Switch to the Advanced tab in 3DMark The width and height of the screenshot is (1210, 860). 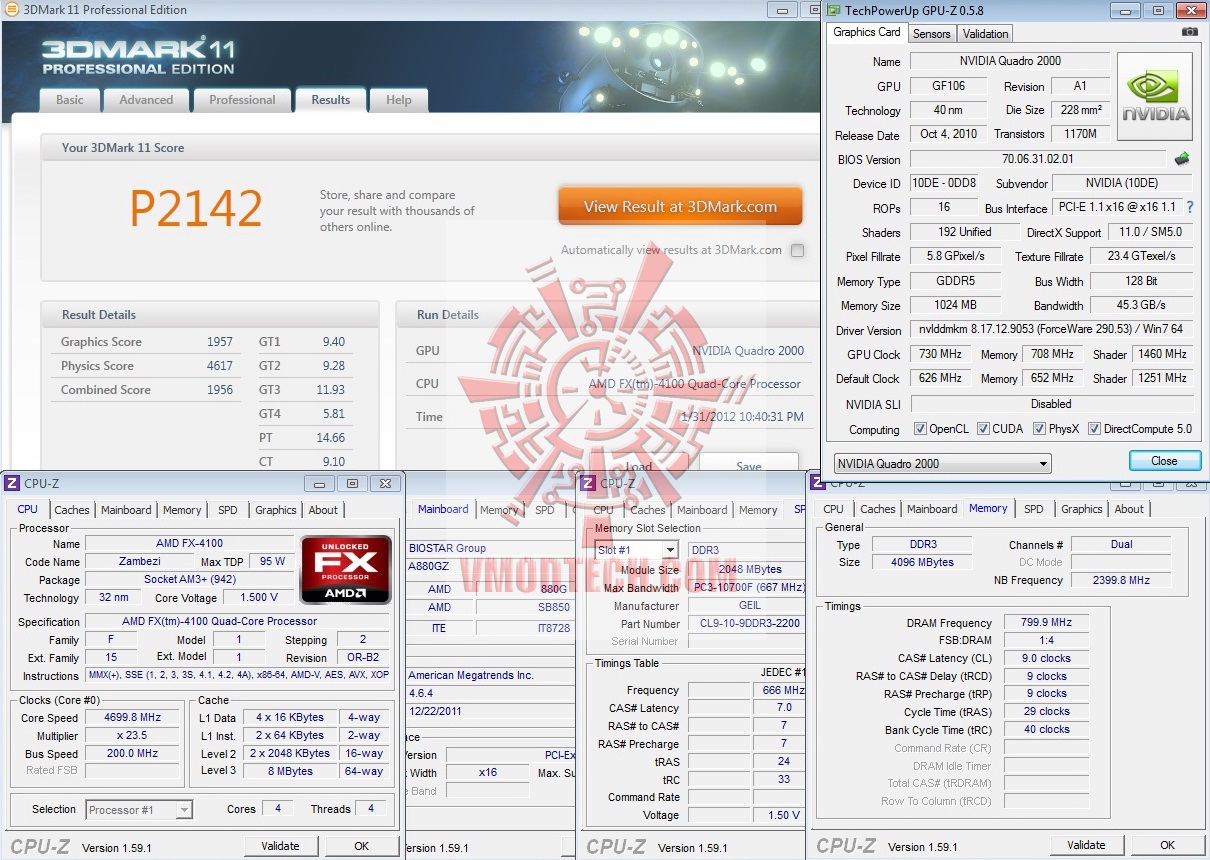(x=146, y=100)
